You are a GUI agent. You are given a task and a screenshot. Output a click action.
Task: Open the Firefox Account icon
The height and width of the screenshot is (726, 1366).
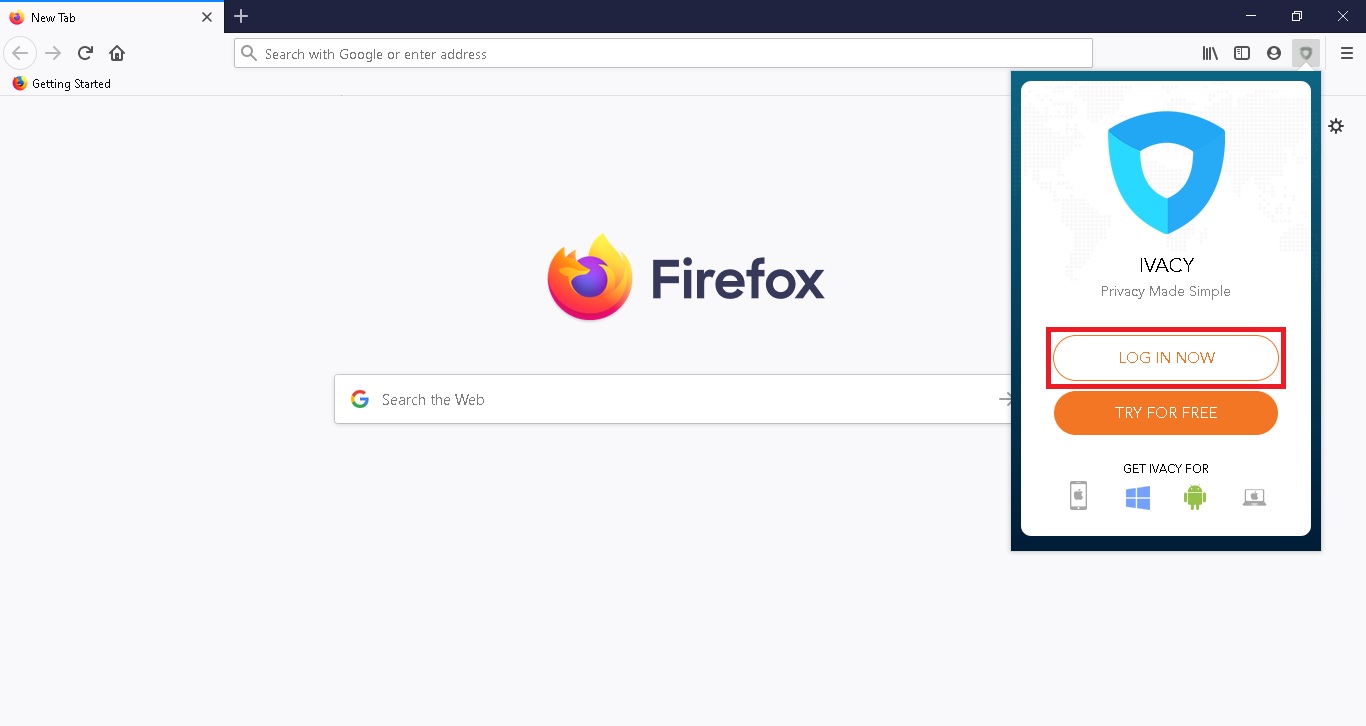(x=1274, y=53)
